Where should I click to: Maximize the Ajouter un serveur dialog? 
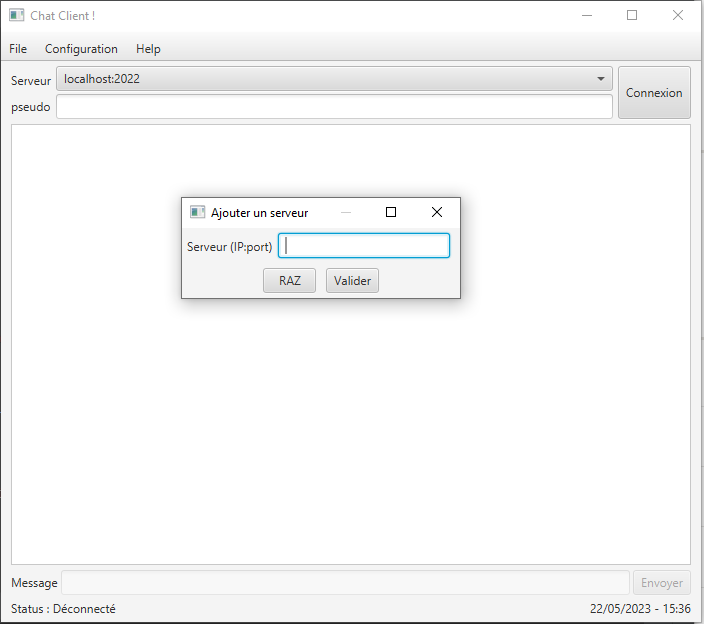(x=391, y=212)
